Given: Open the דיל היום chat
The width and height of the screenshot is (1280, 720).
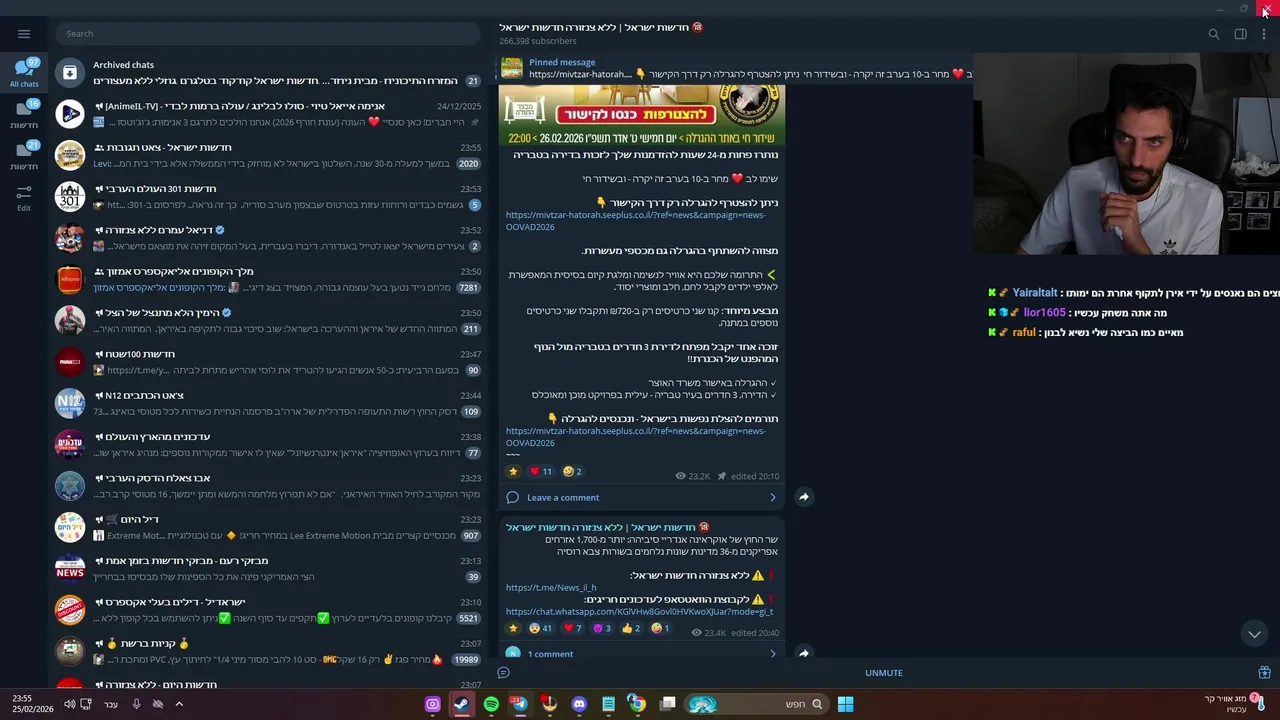Looking at the screenshot, I should click(x=270, y=527).
